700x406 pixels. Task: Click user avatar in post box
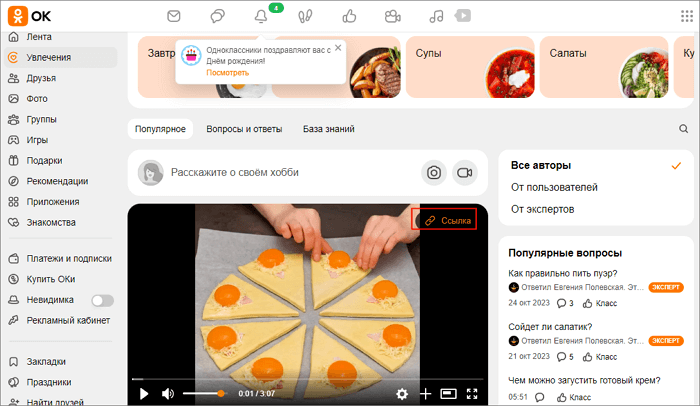tap(150, 172)
